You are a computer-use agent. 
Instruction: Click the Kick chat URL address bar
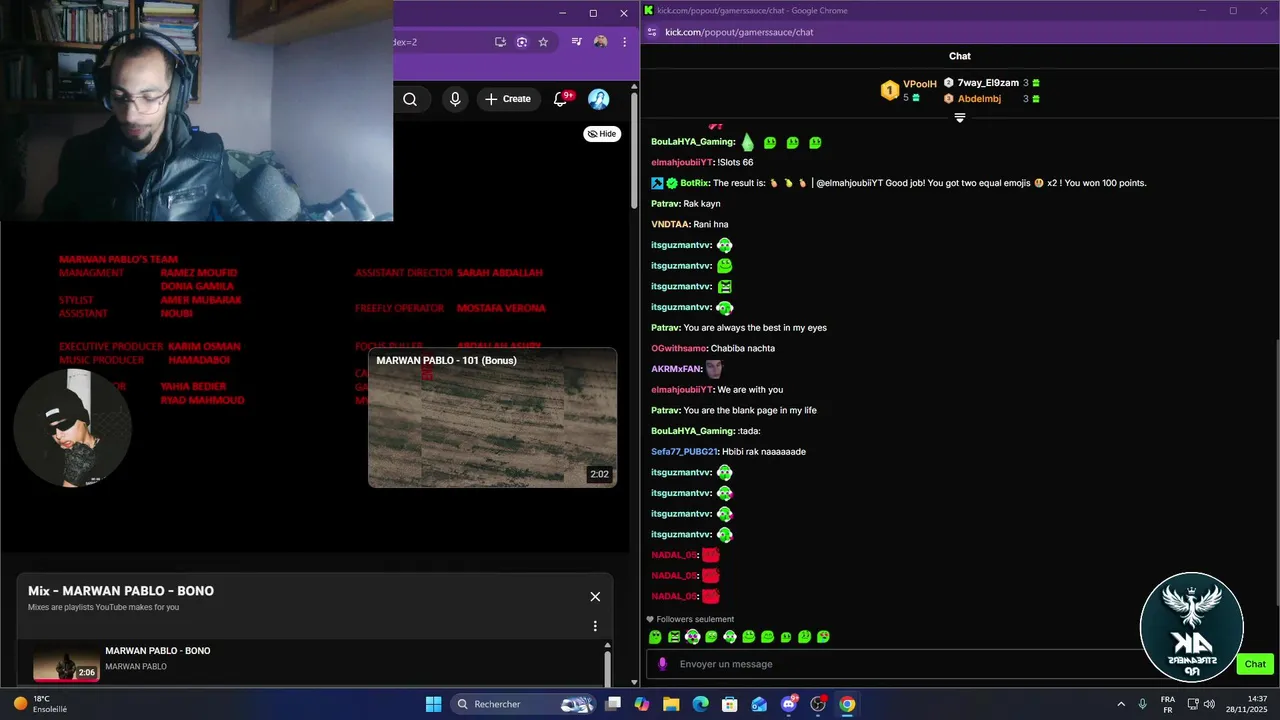(739, 32)
